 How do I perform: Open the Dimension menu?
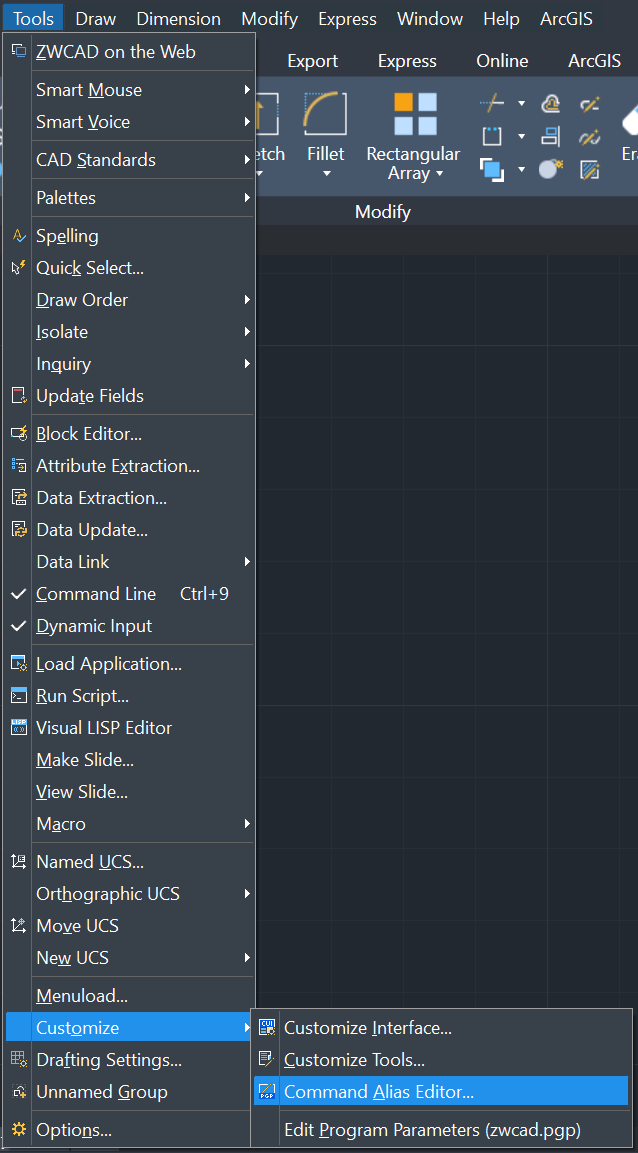(x=179, y=18)
